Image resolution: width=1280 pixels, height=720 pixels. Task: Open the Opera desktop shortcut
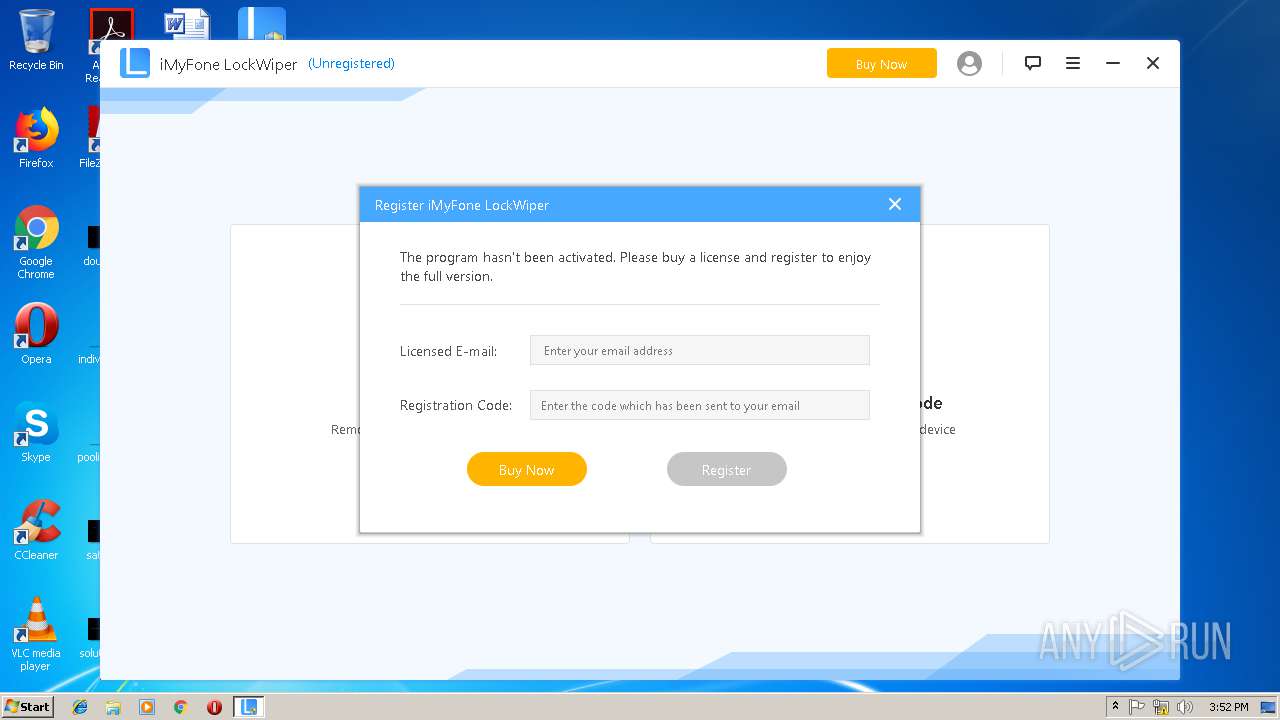tap(36, 334)
